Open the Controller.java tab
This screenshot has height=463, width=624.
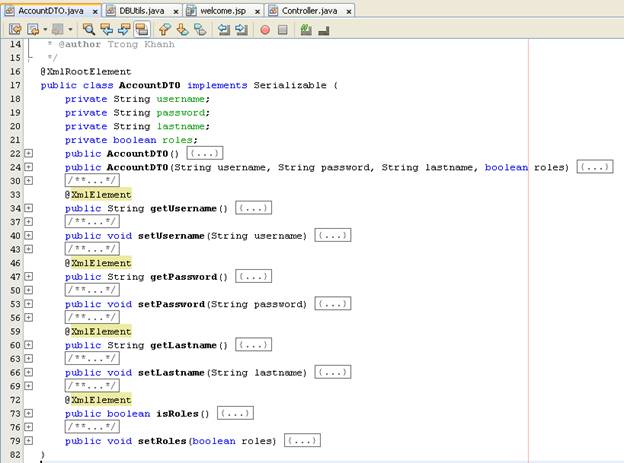(309, 11)
